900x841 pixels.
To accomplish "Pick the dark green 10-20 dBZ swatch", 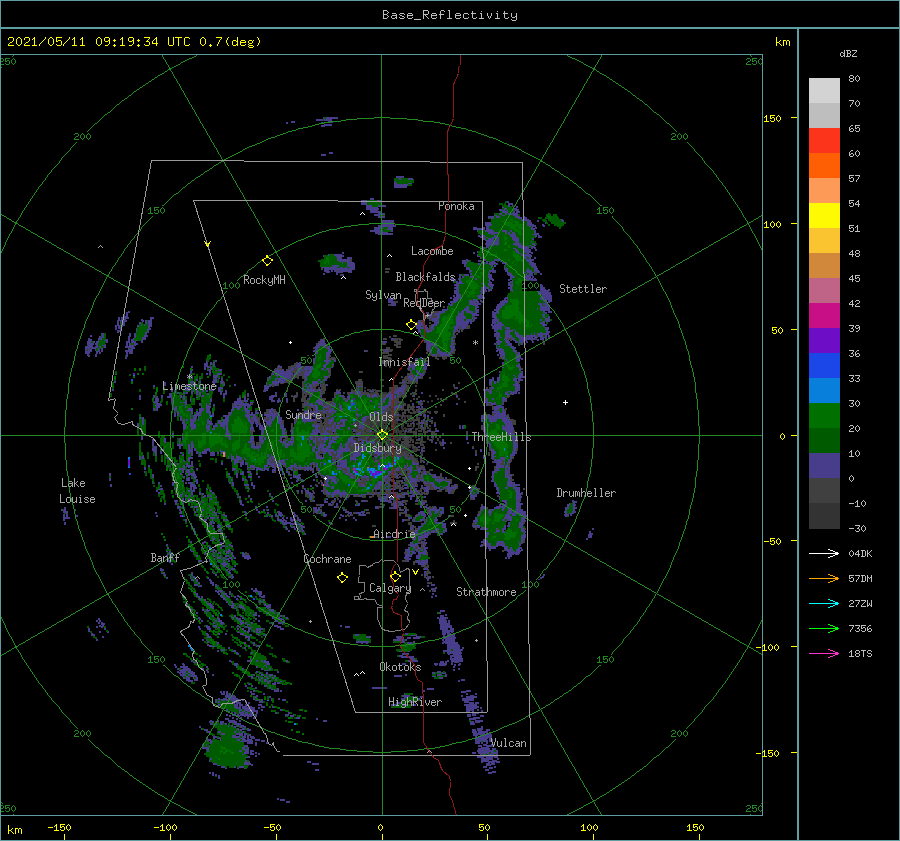I will coord(824,440).
